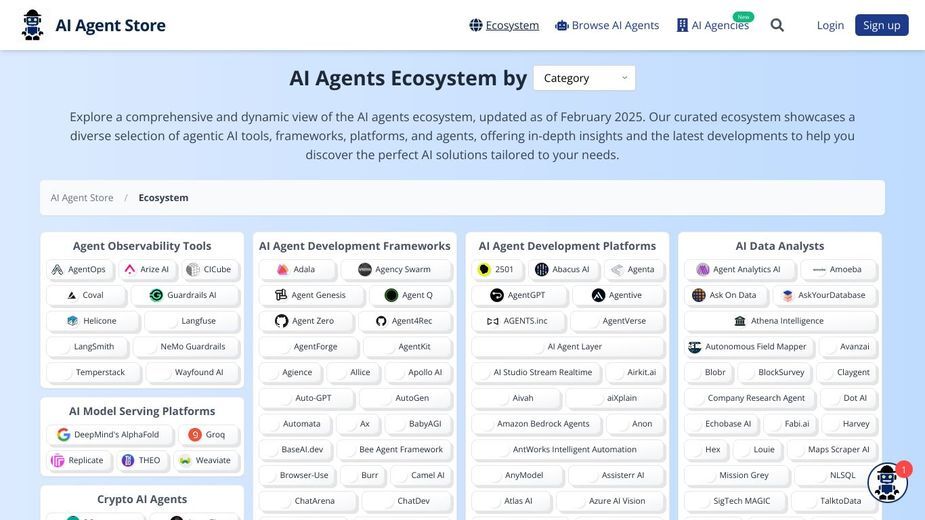Screen dimensions: 925x520
Task: Open the Amazon Bedrock Agents chip
Action: (537, 424)
